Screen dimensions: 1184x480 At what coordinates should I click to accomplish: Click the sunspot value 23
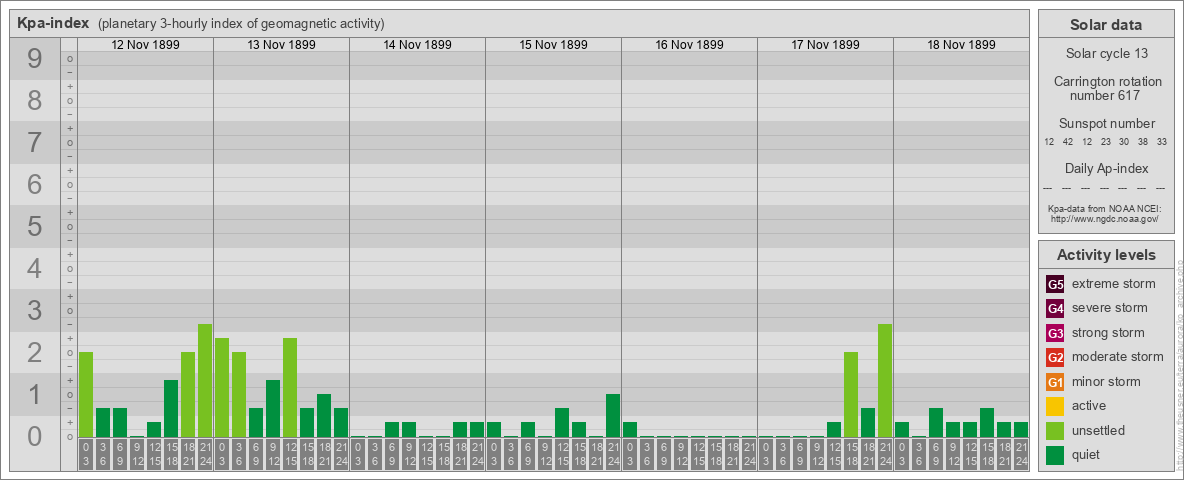point(1105,142)
